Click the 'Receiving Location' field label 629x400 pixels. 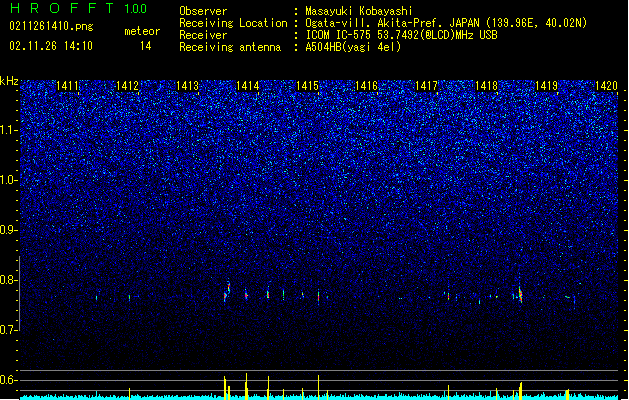click(233, 23)
